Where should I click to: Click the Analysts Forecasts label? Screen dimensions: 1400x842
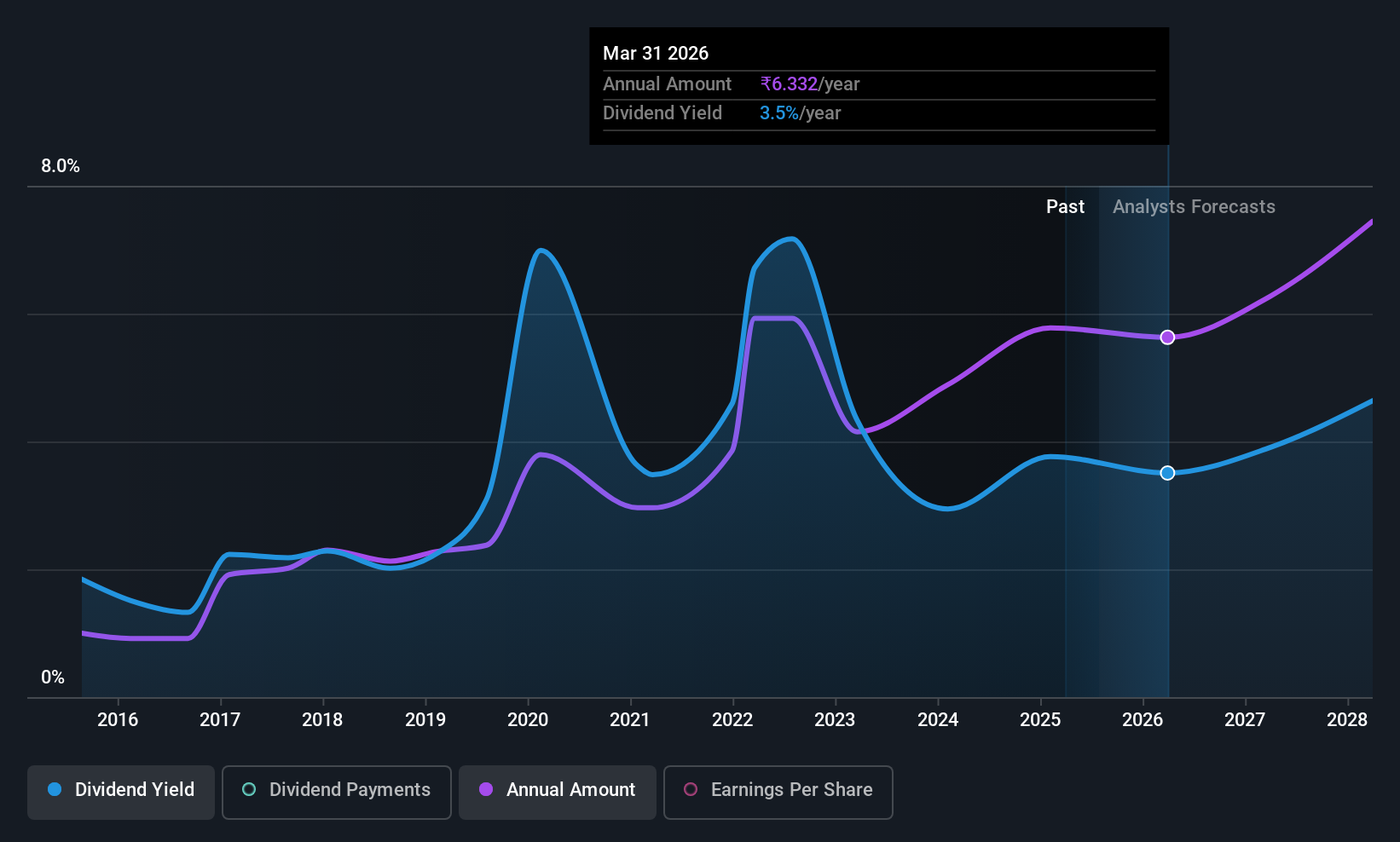(1194, 207)
